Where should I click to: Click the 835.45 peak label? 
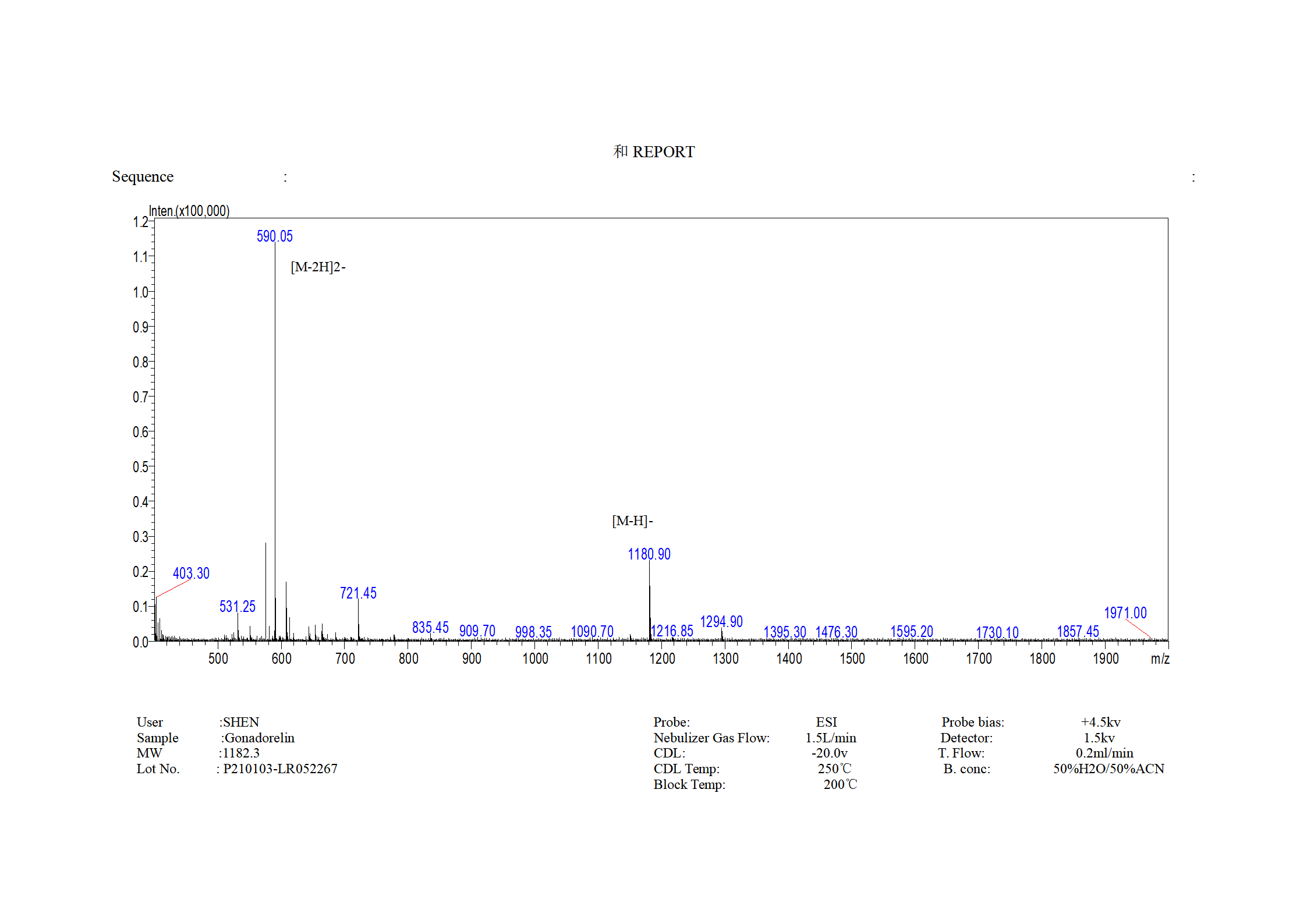430,628
